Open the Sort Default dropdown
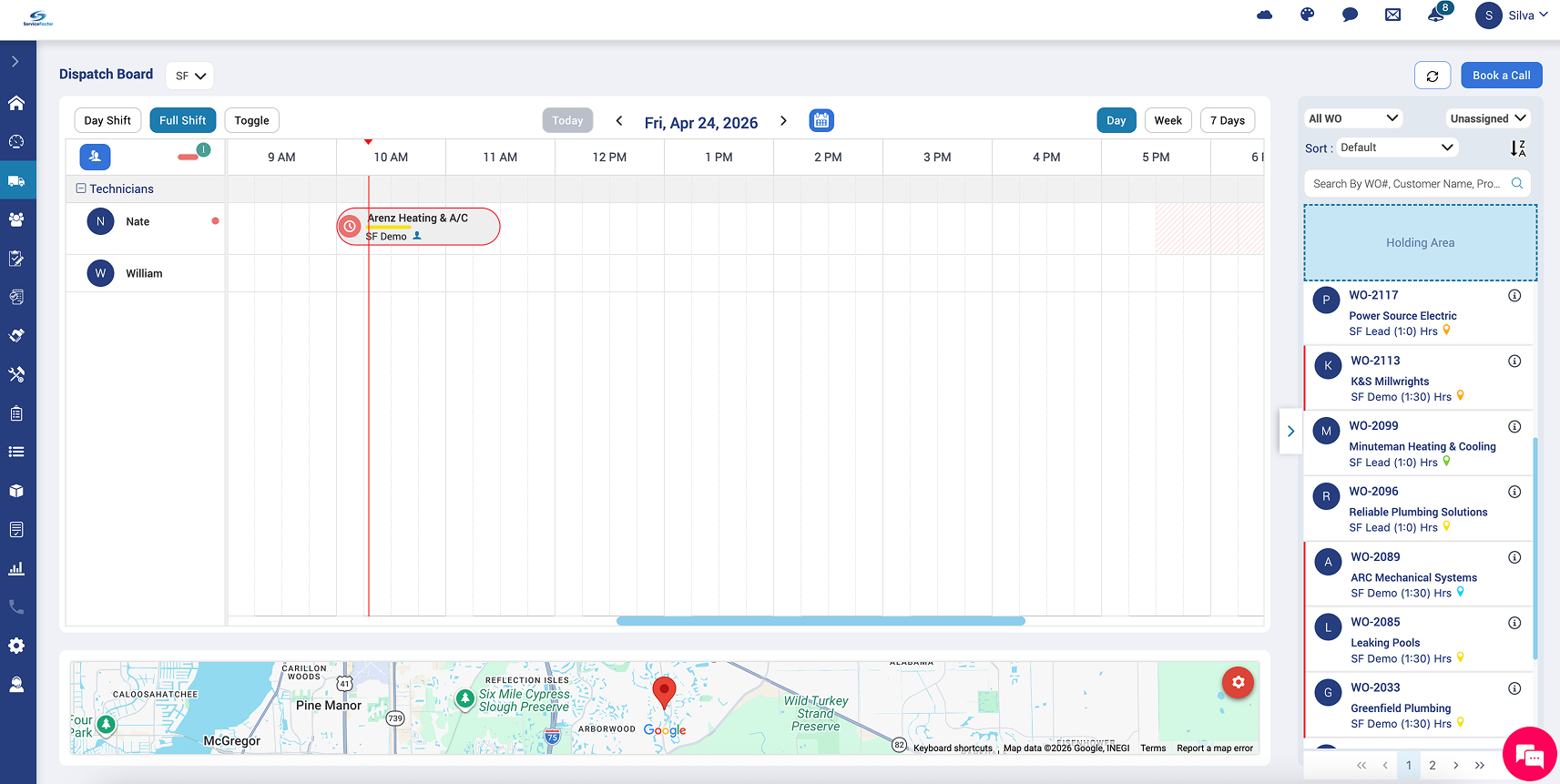Image resolution: width=1560 pixels, height=784 pixels. [x=1397, y=148]
